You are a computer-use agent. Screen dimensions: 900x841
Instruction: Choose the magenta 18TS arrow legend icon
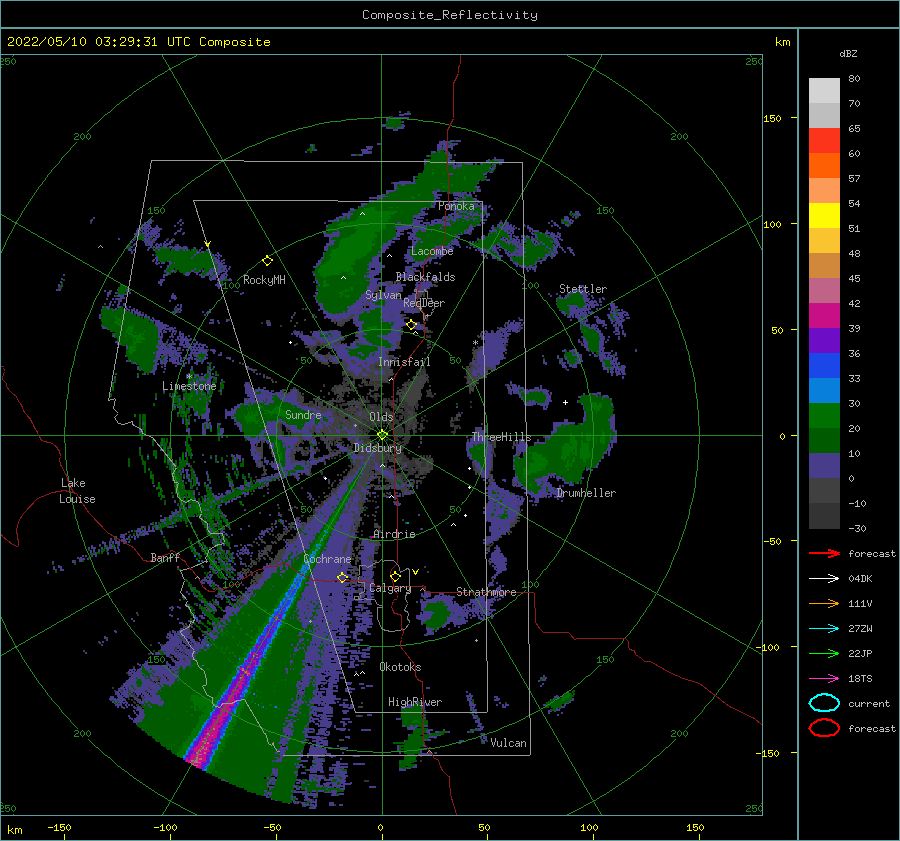tap(824, 679)
